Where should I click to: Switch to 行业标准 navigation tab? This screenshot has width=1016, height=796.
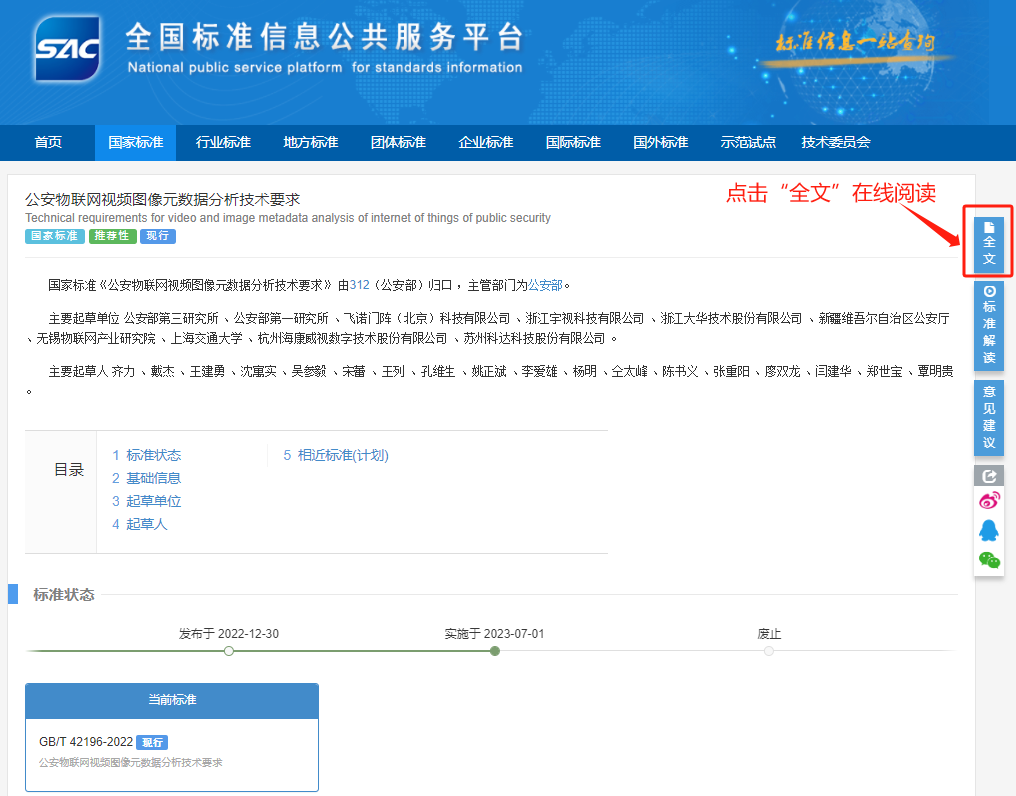[x=223, y=142]
